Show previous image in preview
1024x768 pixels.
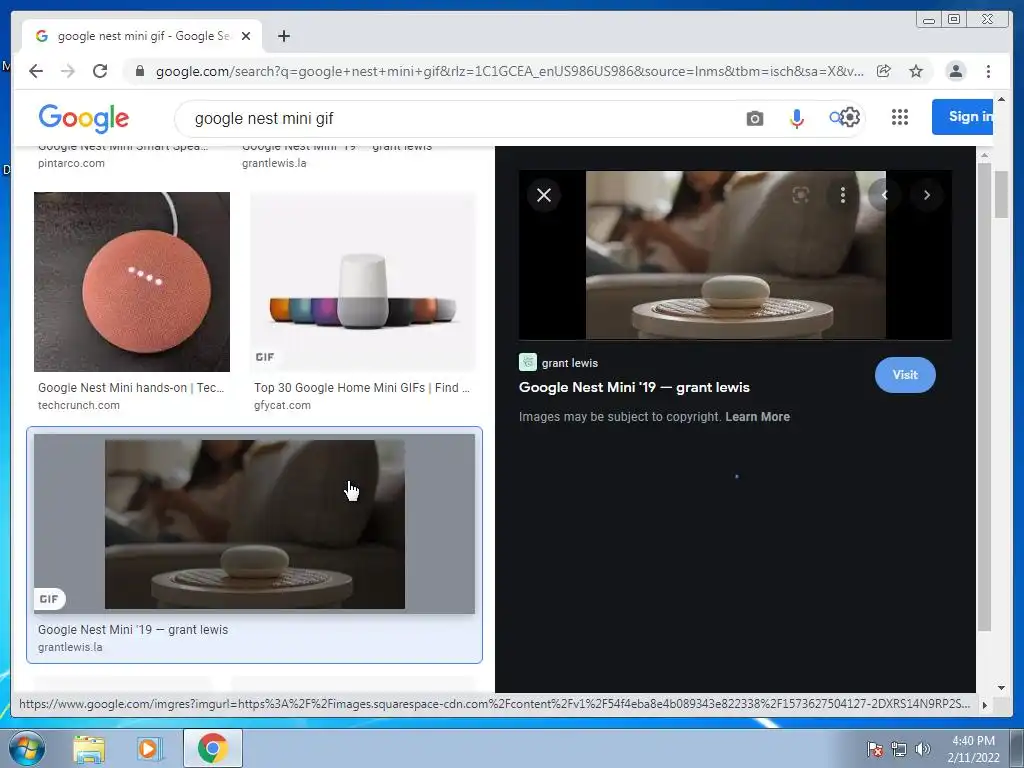[x=885, y=195]
